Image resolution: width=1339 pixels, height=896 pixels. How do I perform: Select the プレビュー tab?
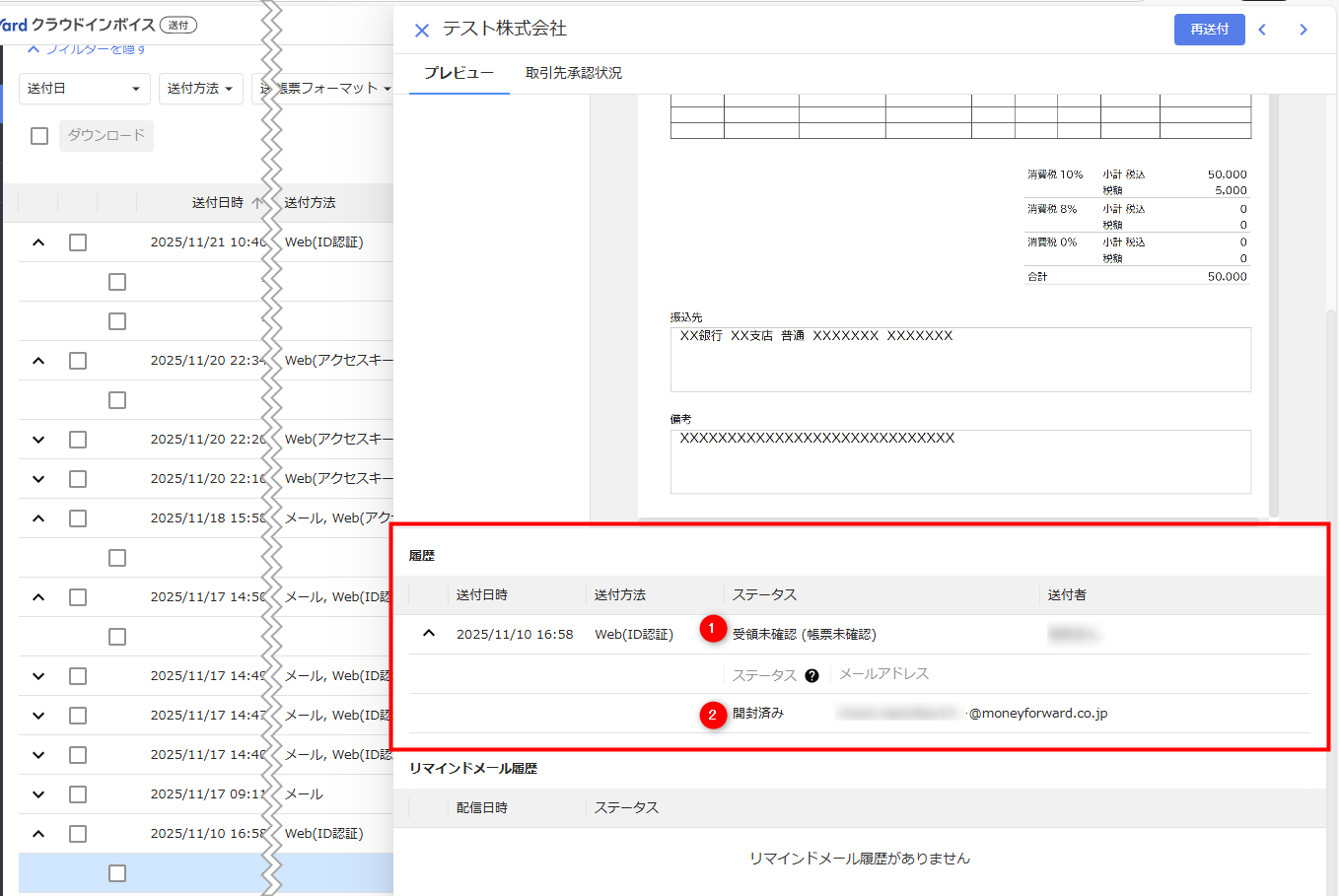(x=458, y=73)
